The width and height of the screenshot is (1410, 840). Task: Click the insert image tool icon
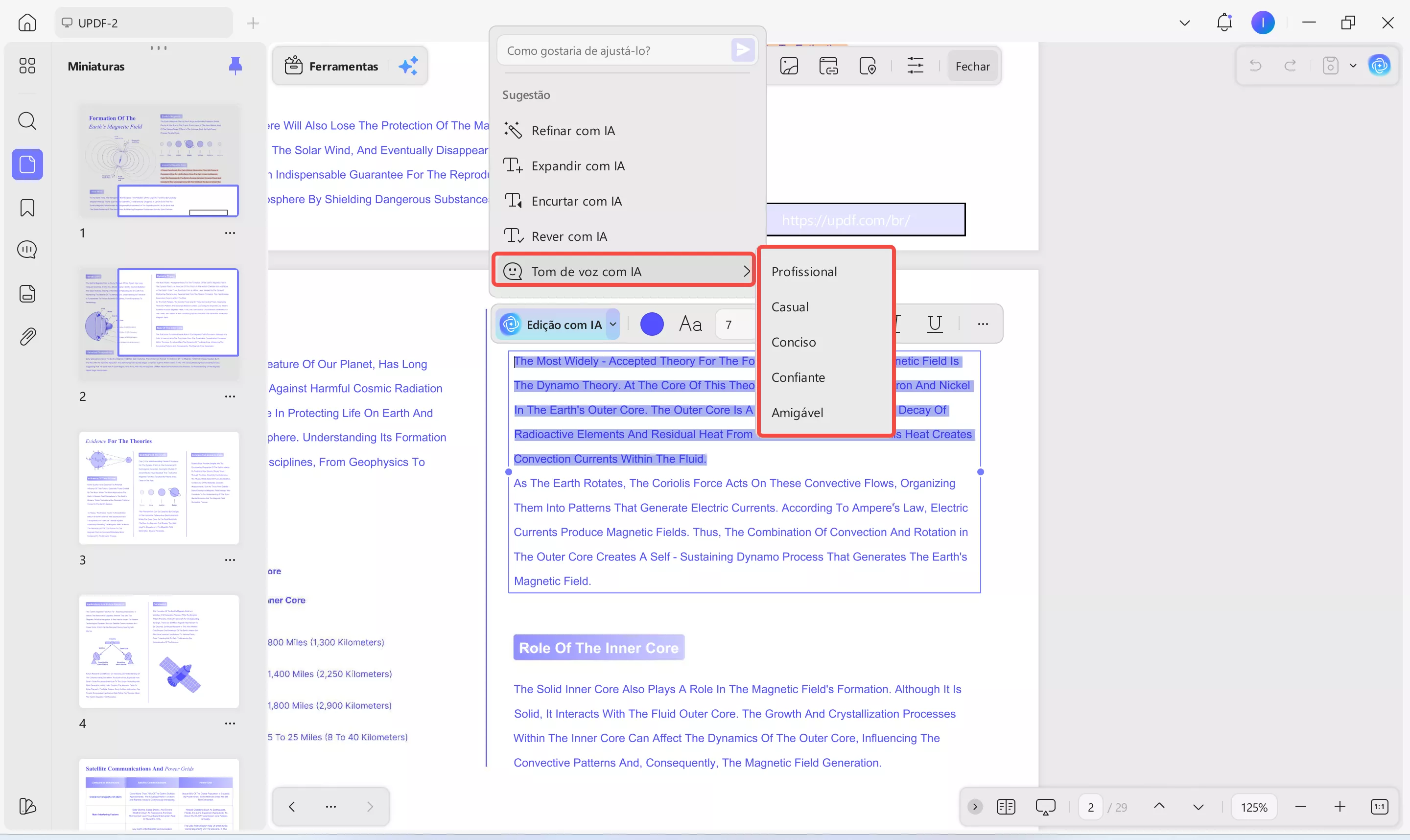(789, 66)
